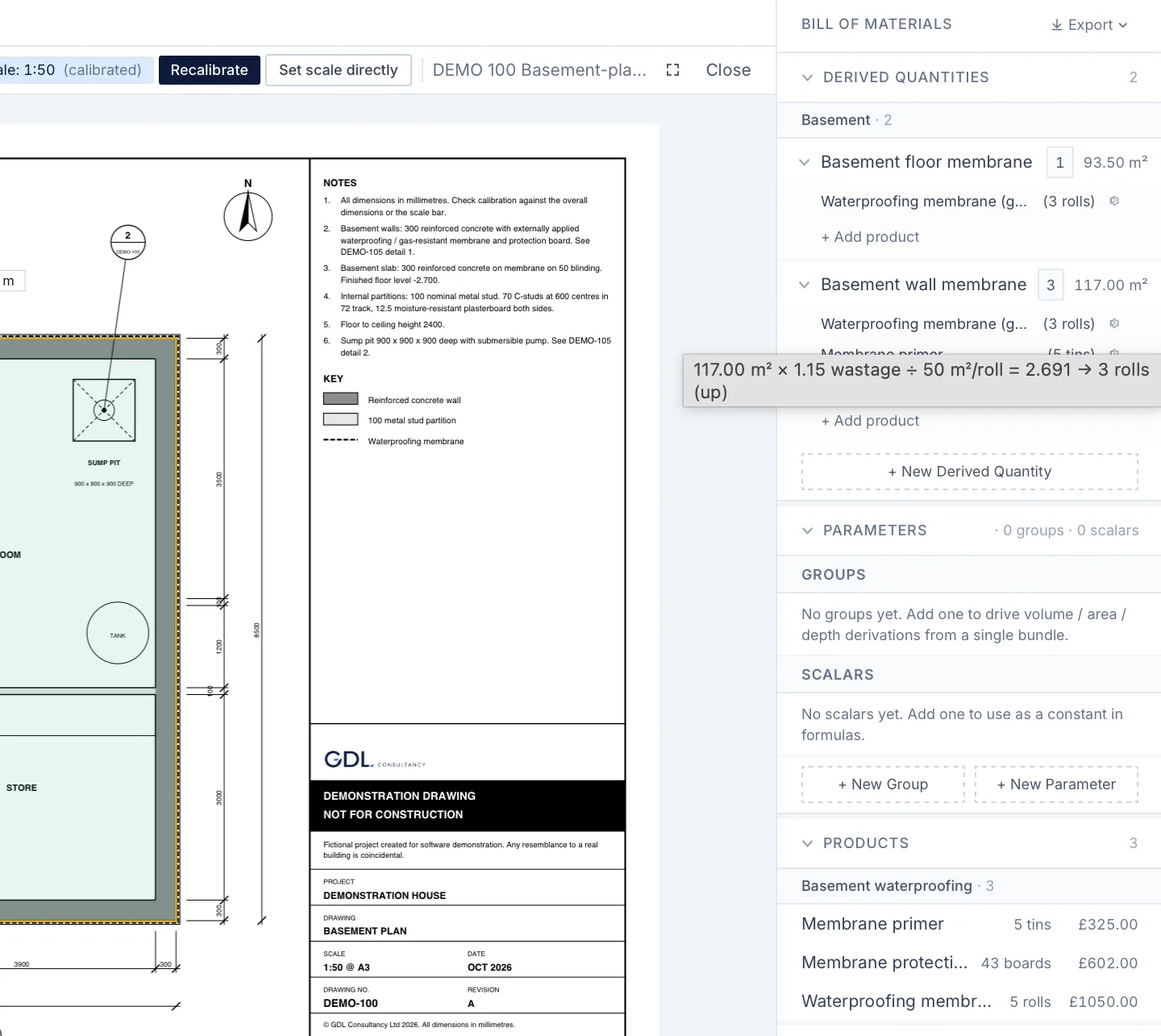Click the Basement waterproofing product group header

969,886
